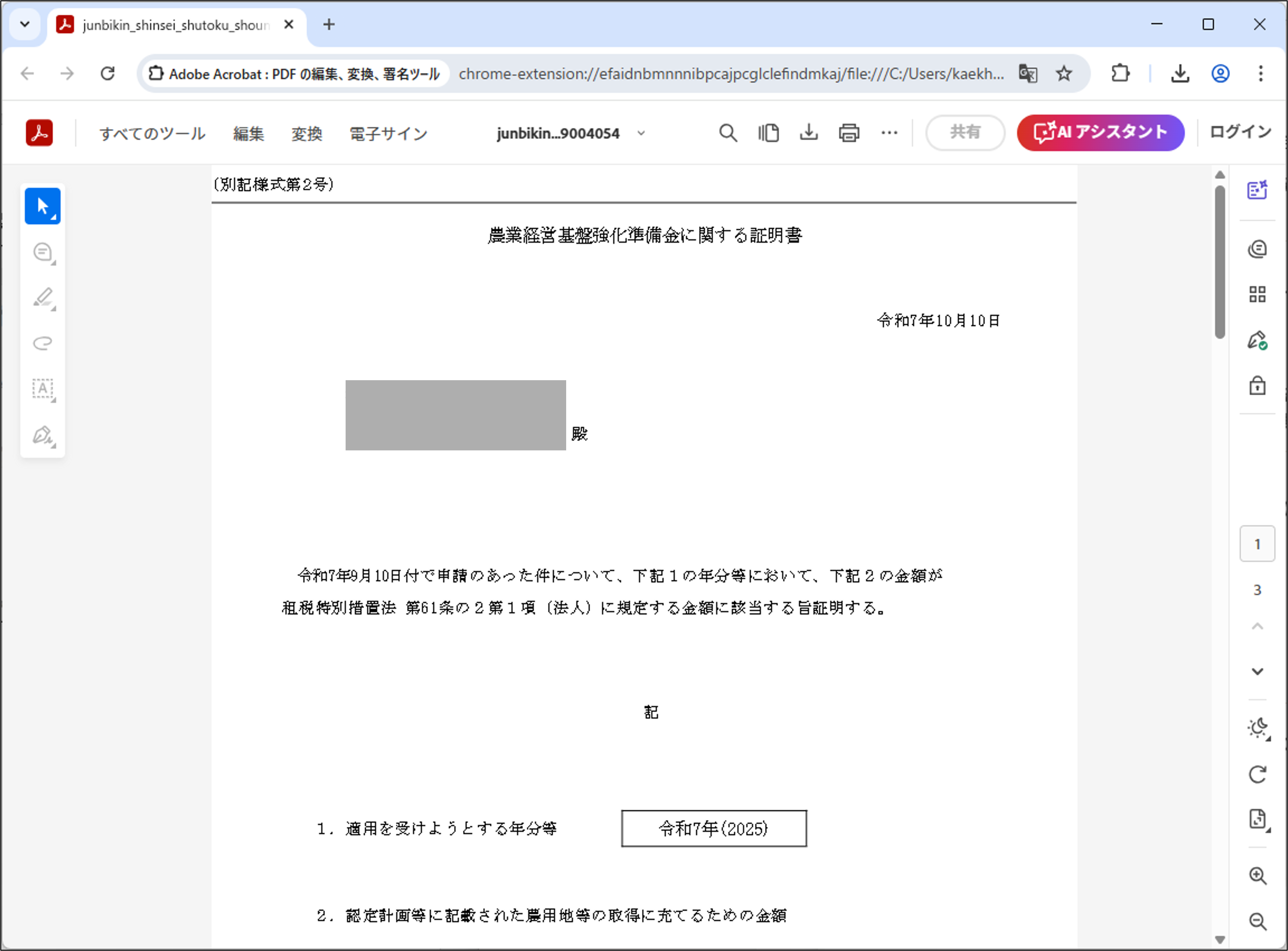This screenshot has width=1288, height=951.
Task: Zoom in on the document
Action: tap(1257, 876)
